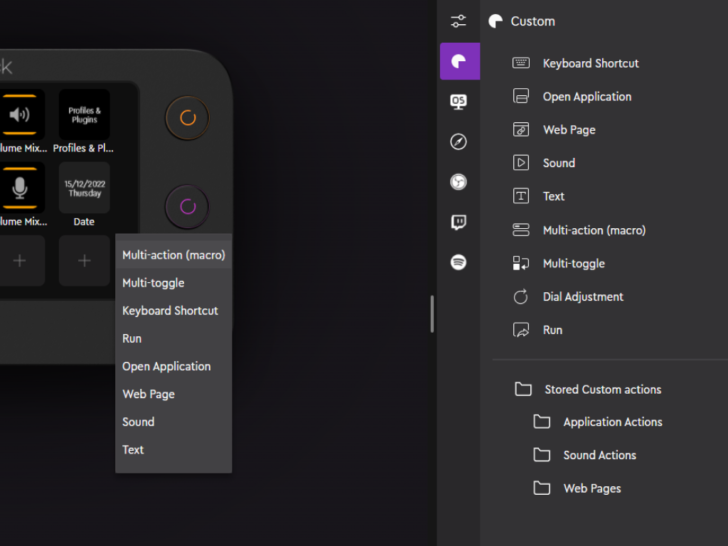Viewport: 728px width, 546px height.
Task: Click the Stored Custom actions folder icon
Action: (523, 389)
